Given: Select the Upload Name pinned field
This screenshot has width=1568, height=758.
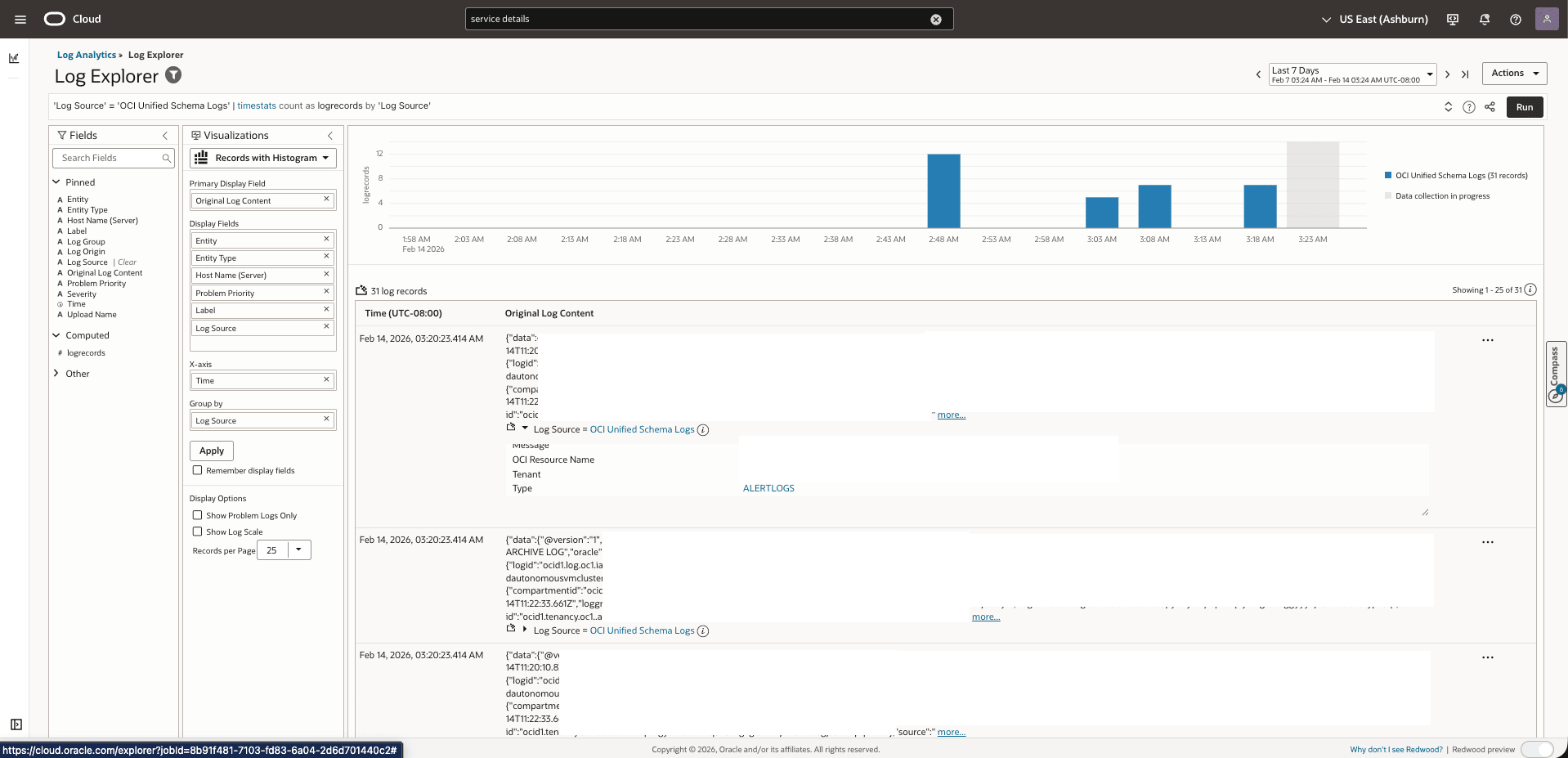Looking at the screenshot, I should coord(92,315).
